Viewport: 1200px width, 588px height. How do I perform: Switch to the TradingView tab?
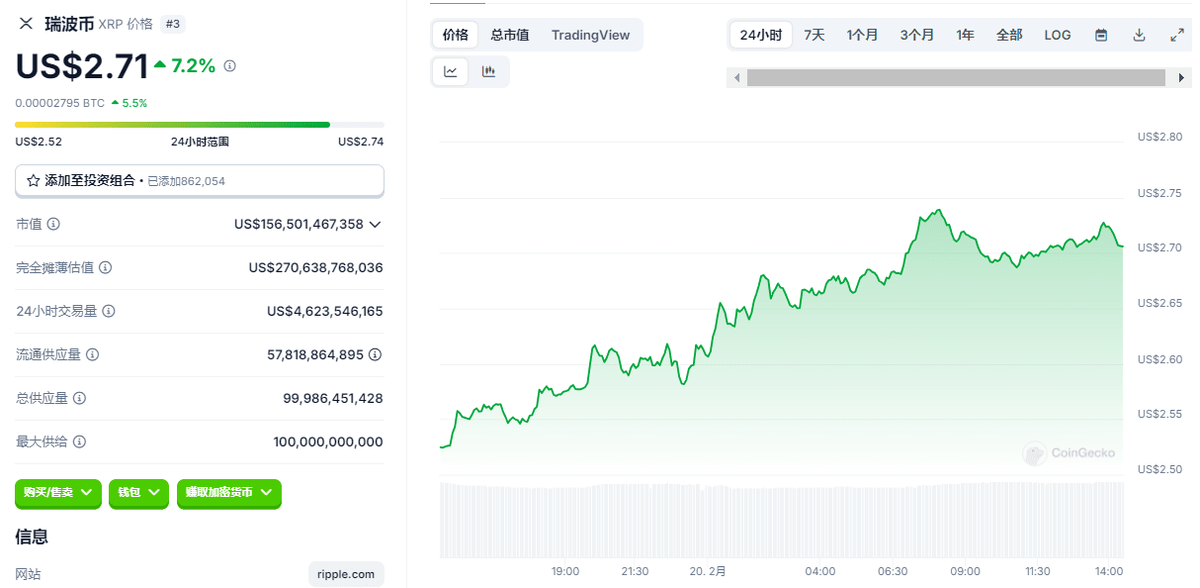[590, 35]
